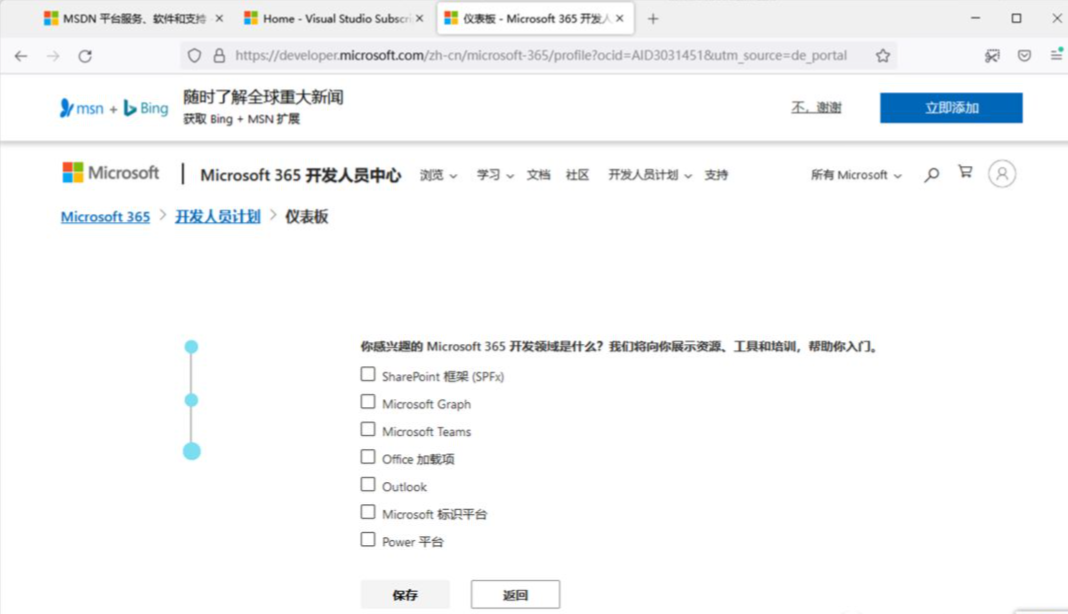The width and height of the screenshot is (1068, 614).
Task: Expand the 学习 dropdown menu
Action: click(495, 175)
